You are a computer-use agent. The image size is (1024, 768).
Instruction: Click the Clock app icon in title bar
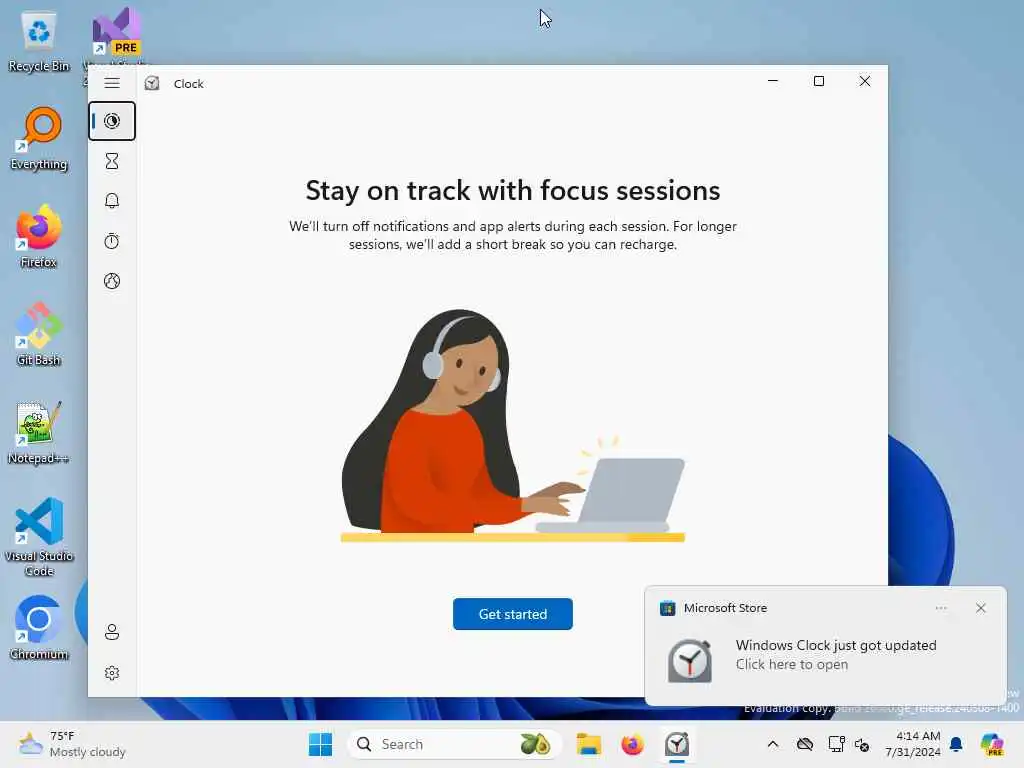(x=152, y=83)
